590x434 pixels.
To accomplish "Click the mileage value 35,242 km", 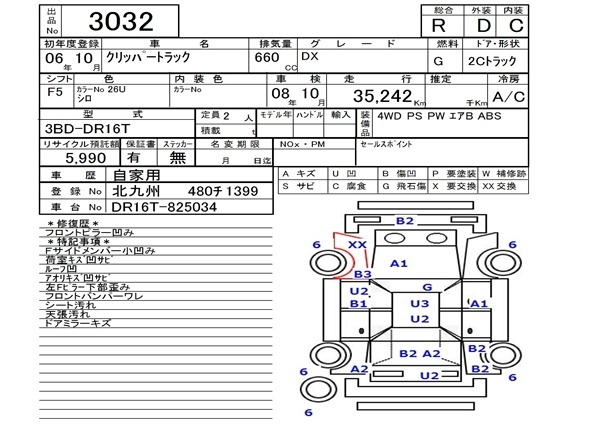I will [x=389, y=96].
